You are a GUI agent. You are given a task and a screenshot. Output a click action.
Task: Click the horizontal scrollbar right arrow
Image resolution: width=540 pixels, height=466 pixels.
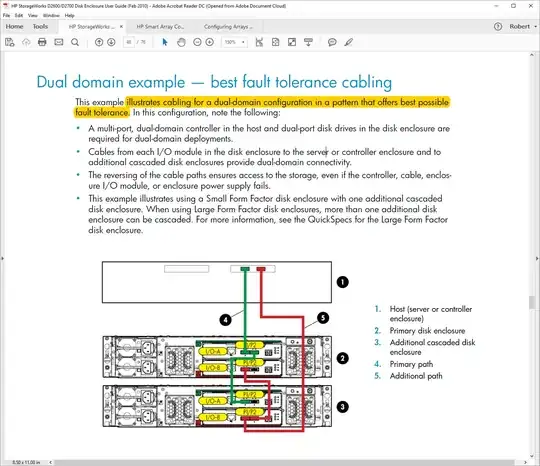click(526, 462)
